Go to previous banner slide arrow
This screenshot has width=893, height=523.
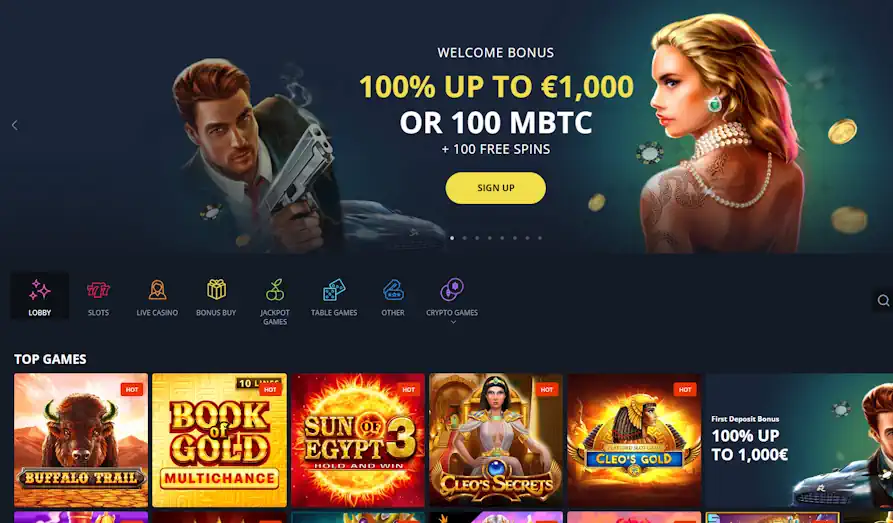(x=15, y=125)
